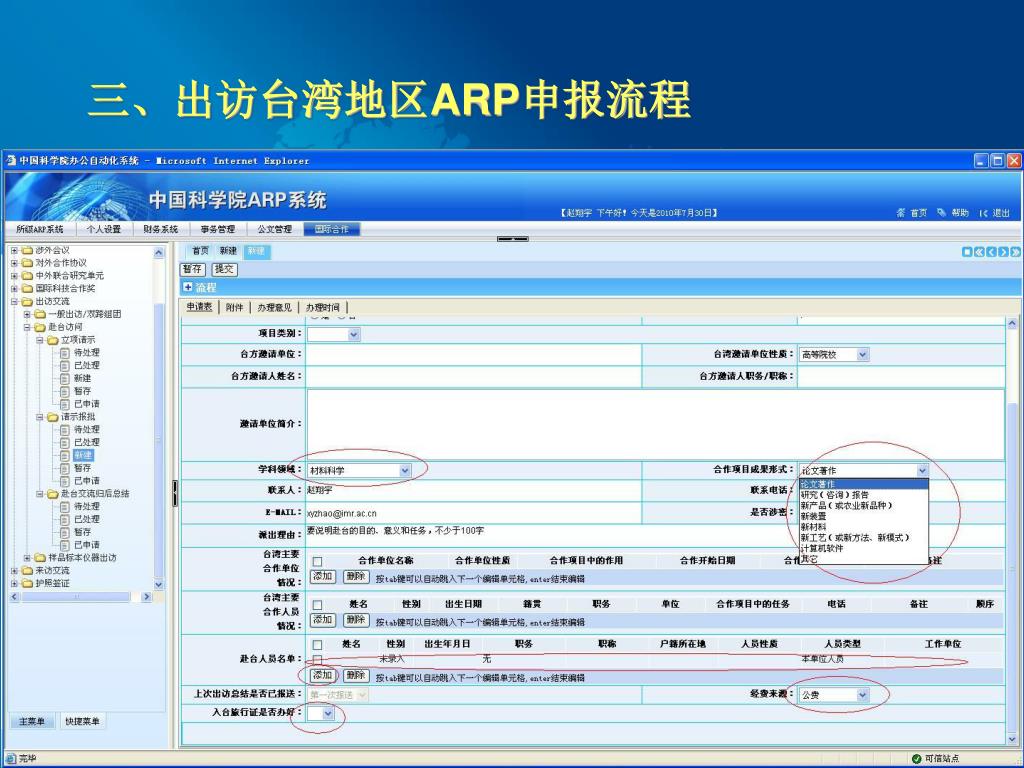
Task: Switch to the 附件 tab
Action: (x=234, y=308)
